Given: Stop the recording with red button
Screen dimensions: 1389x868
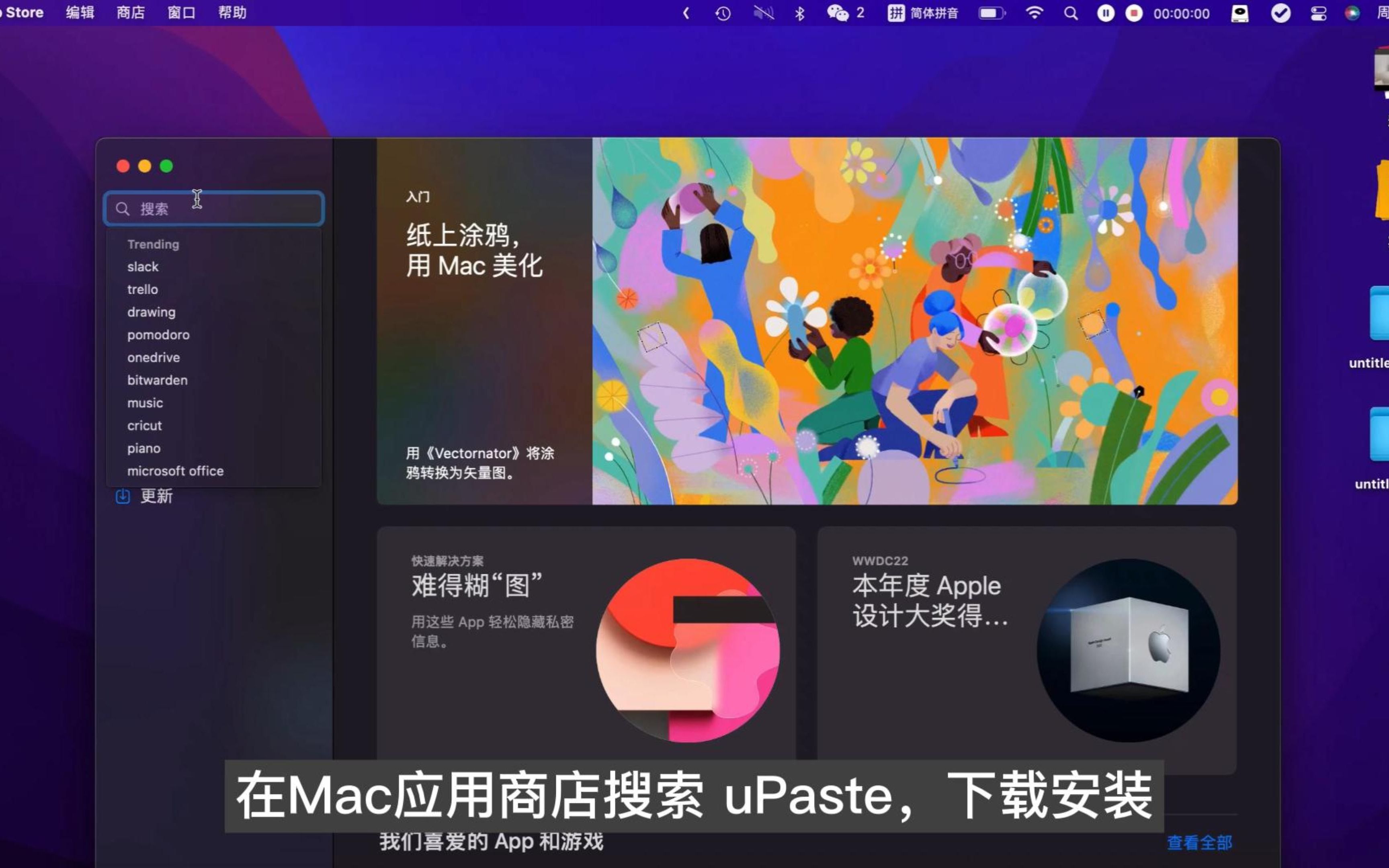Looking at the screenshot, I should click(x=1133, y=13).
